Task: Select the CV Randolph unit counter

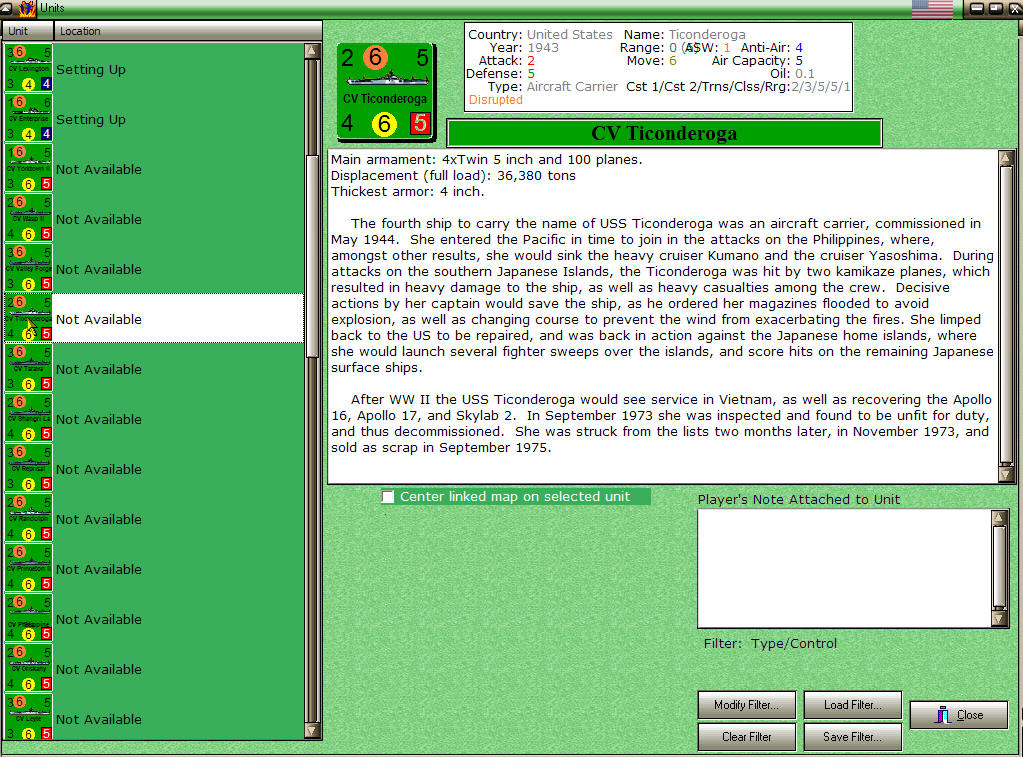Action: (x=29, y=519)
